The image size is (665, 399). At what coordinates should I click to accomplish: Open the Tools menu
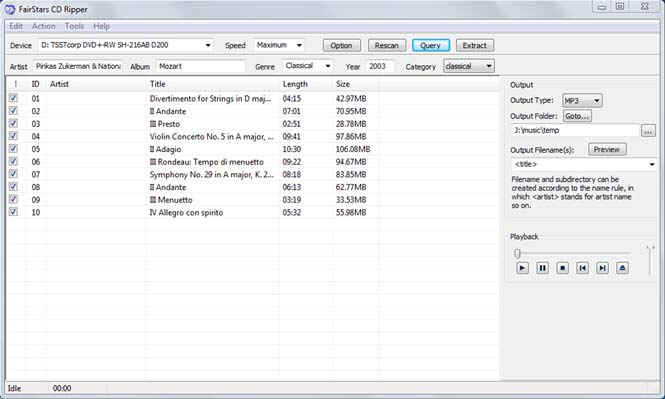tap(74, 26)
